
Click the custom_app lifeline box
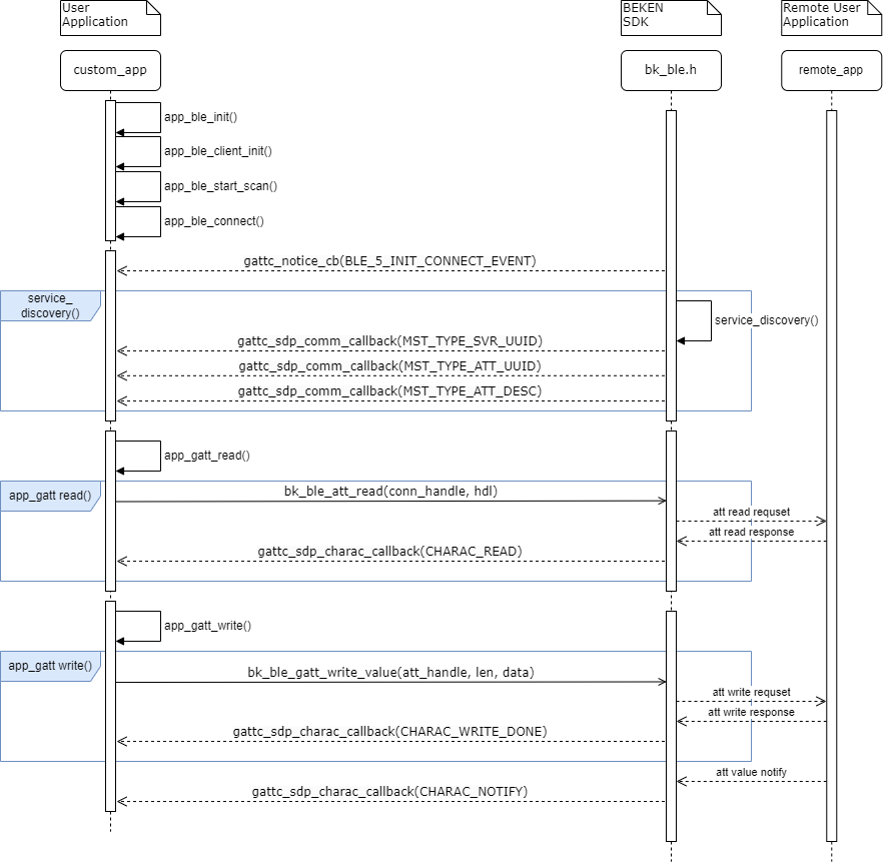coord(110,70)
